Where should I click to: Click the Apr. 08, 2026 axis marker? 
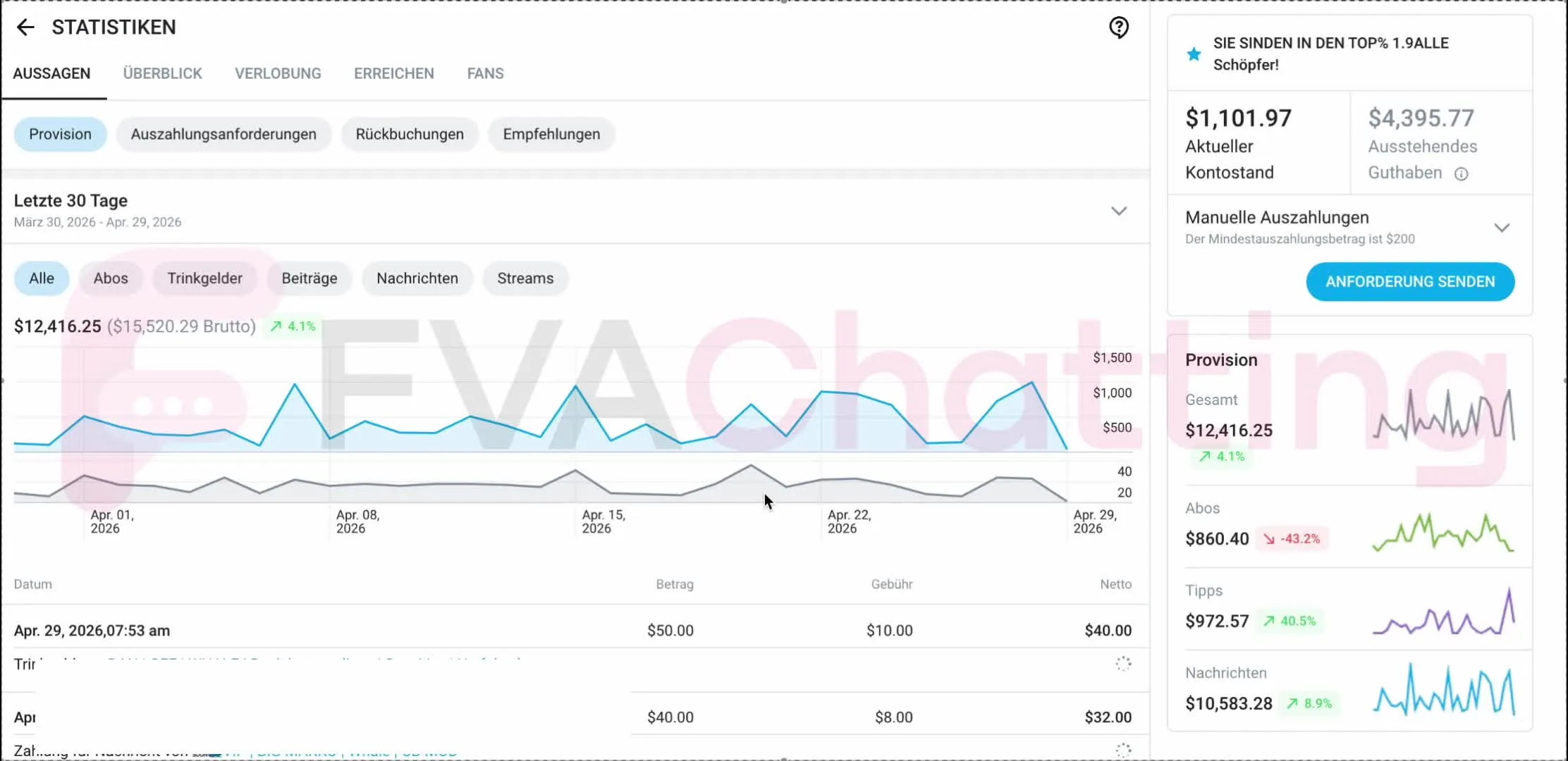tap(357, 521)
